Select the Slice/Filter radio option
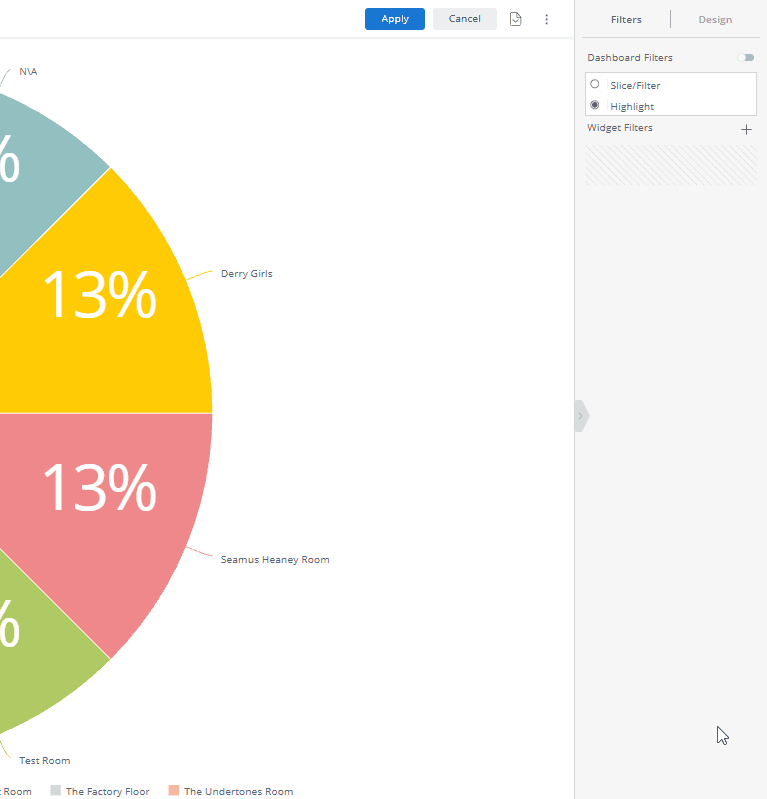The height and width of the screenshot is (799, 767). click(595, 85)
